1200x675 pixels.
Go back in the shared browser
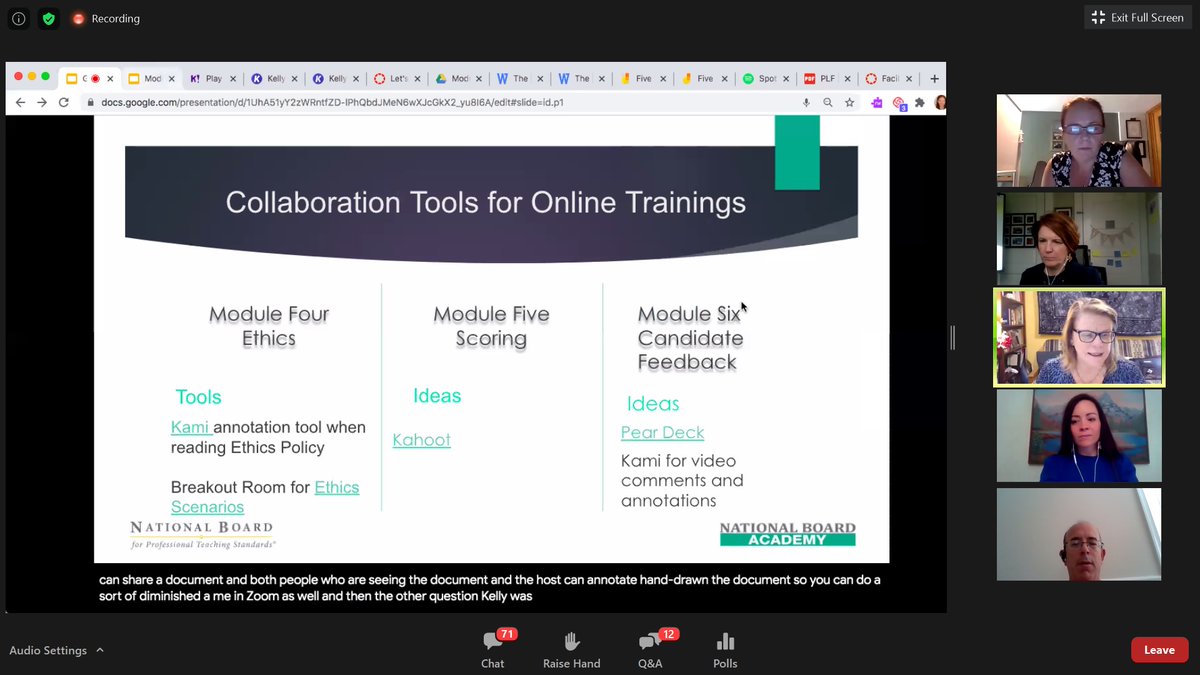click(20, 102)
